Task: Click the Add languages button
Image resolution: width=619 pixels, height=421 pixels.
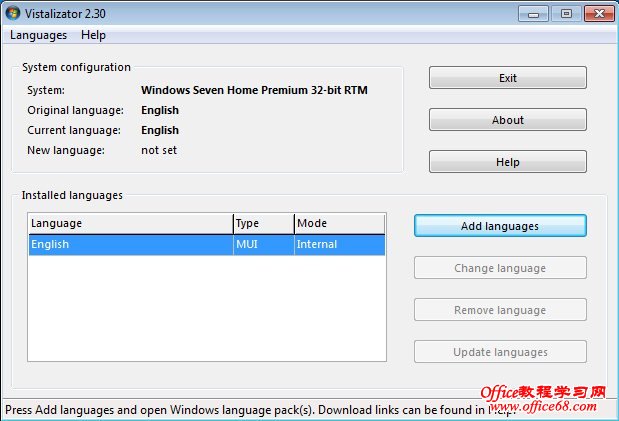Action: point(500,226)
